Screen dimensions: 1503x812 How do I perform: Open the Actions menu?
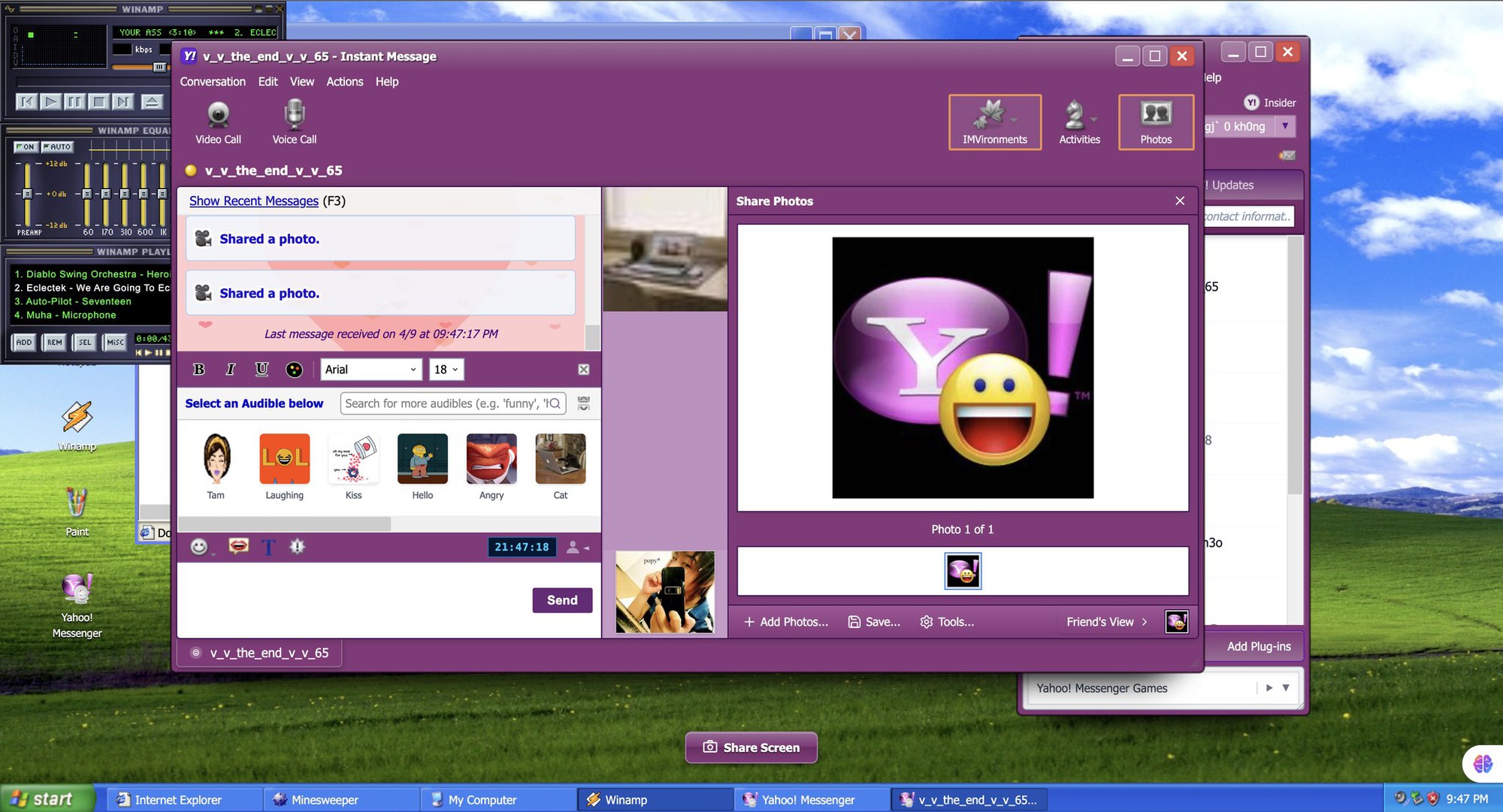click(344, 81)
